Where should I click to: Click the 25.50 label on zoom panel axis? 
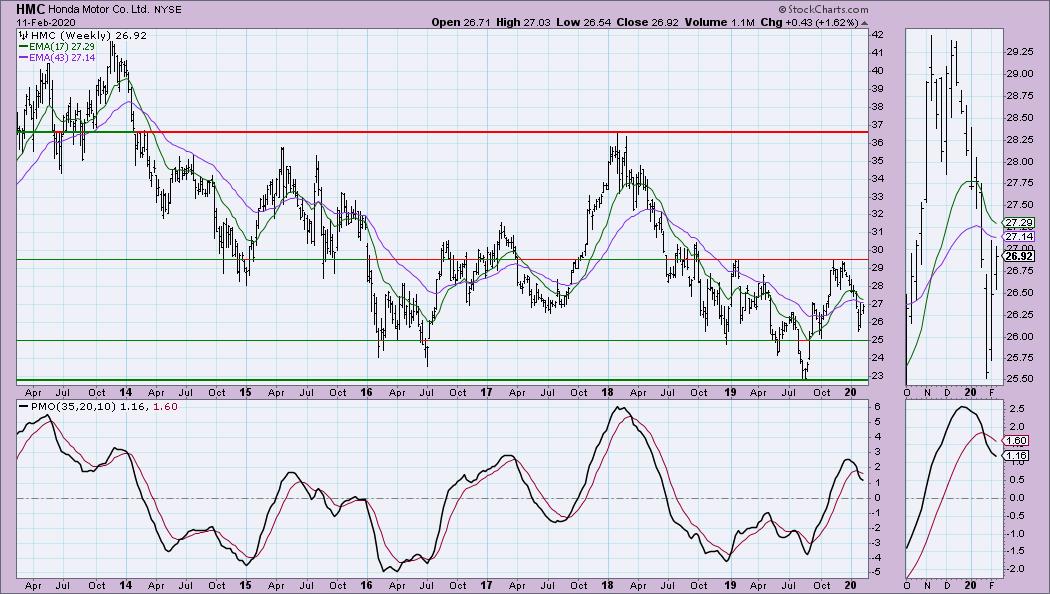pos(1019,378)
